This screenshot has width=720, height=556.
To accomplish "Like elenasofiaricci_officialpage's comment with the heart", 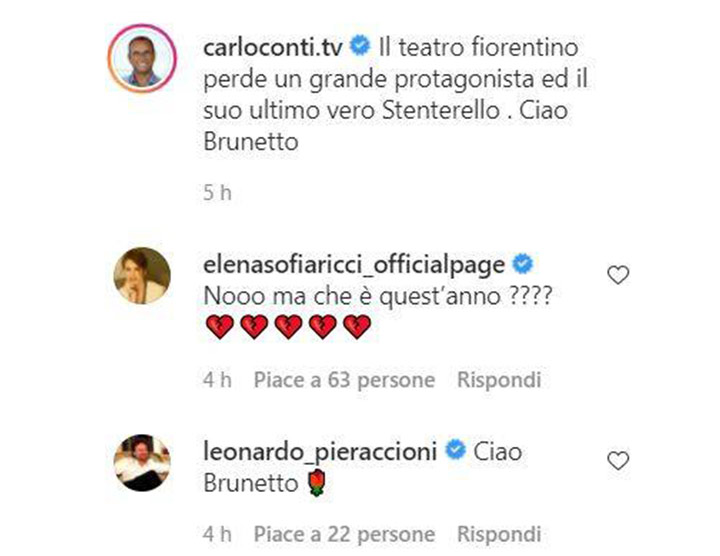I will (618, 275).
